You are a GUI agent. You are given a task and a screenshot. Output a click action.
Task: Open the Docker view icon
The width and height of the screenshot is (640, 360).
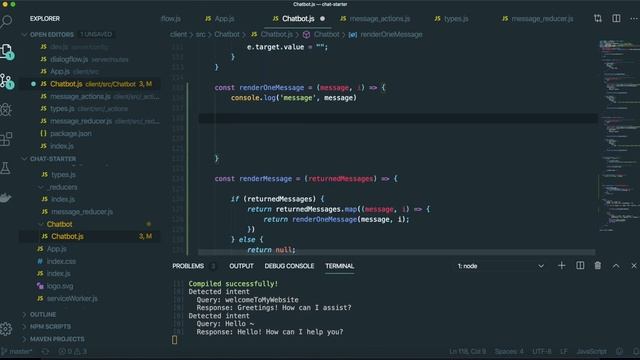6,198
